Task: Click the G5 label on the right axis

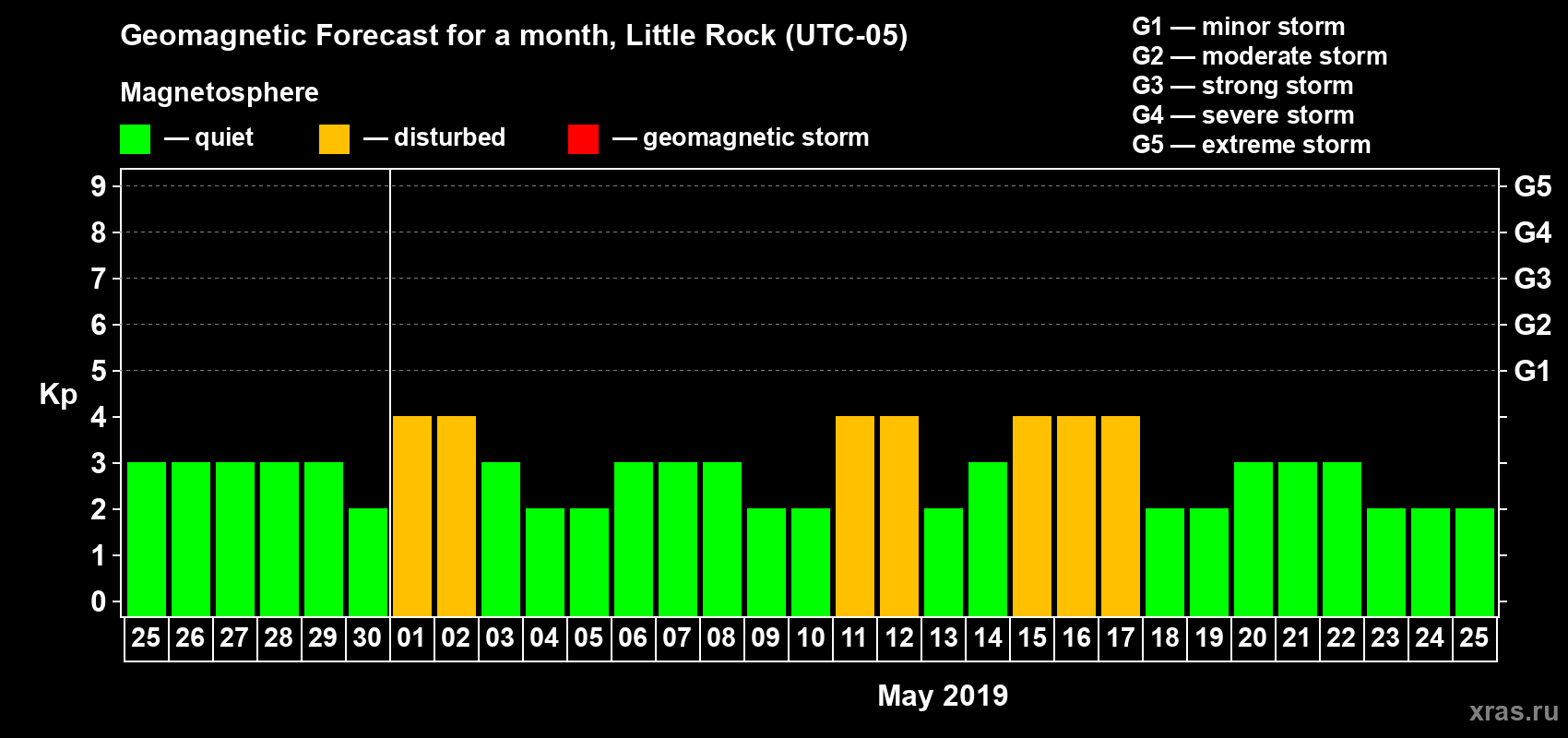Action: [1533, 186]
